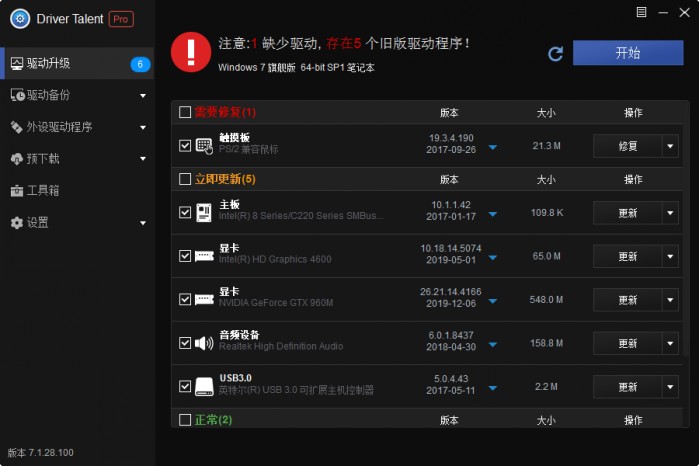This screenshot has width=699, height=466.
Task: Click the blue badge showing 6
Action: click(x=140, y=64)
